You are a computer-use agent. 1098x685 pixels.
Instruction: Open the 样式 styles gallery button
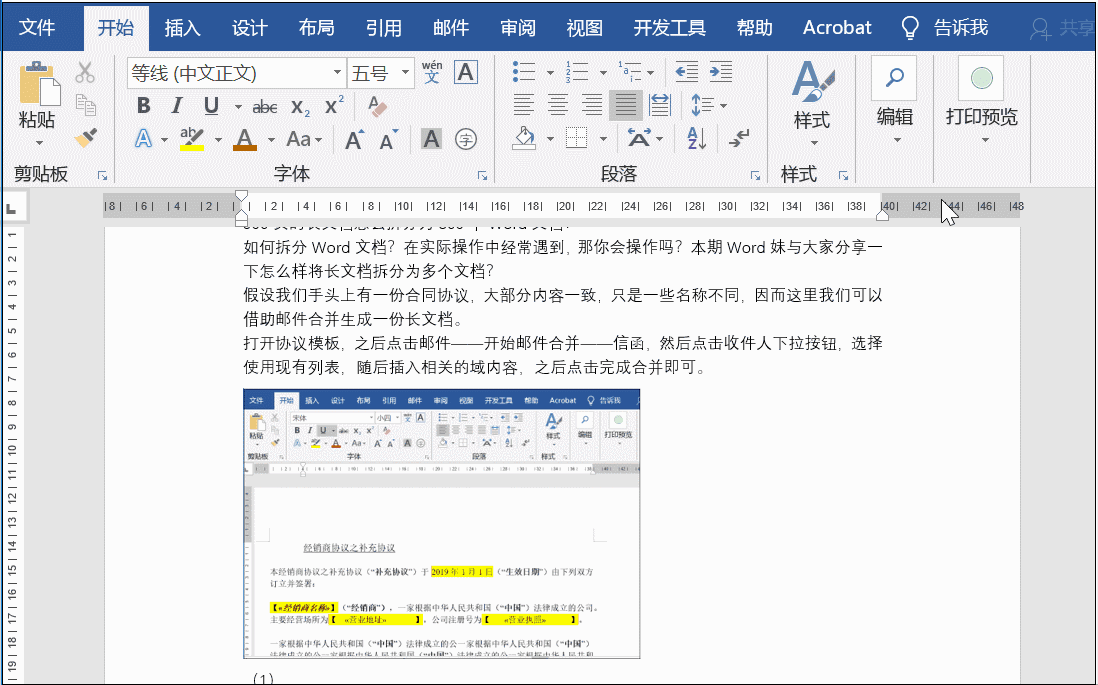click(x=812, y=104)
